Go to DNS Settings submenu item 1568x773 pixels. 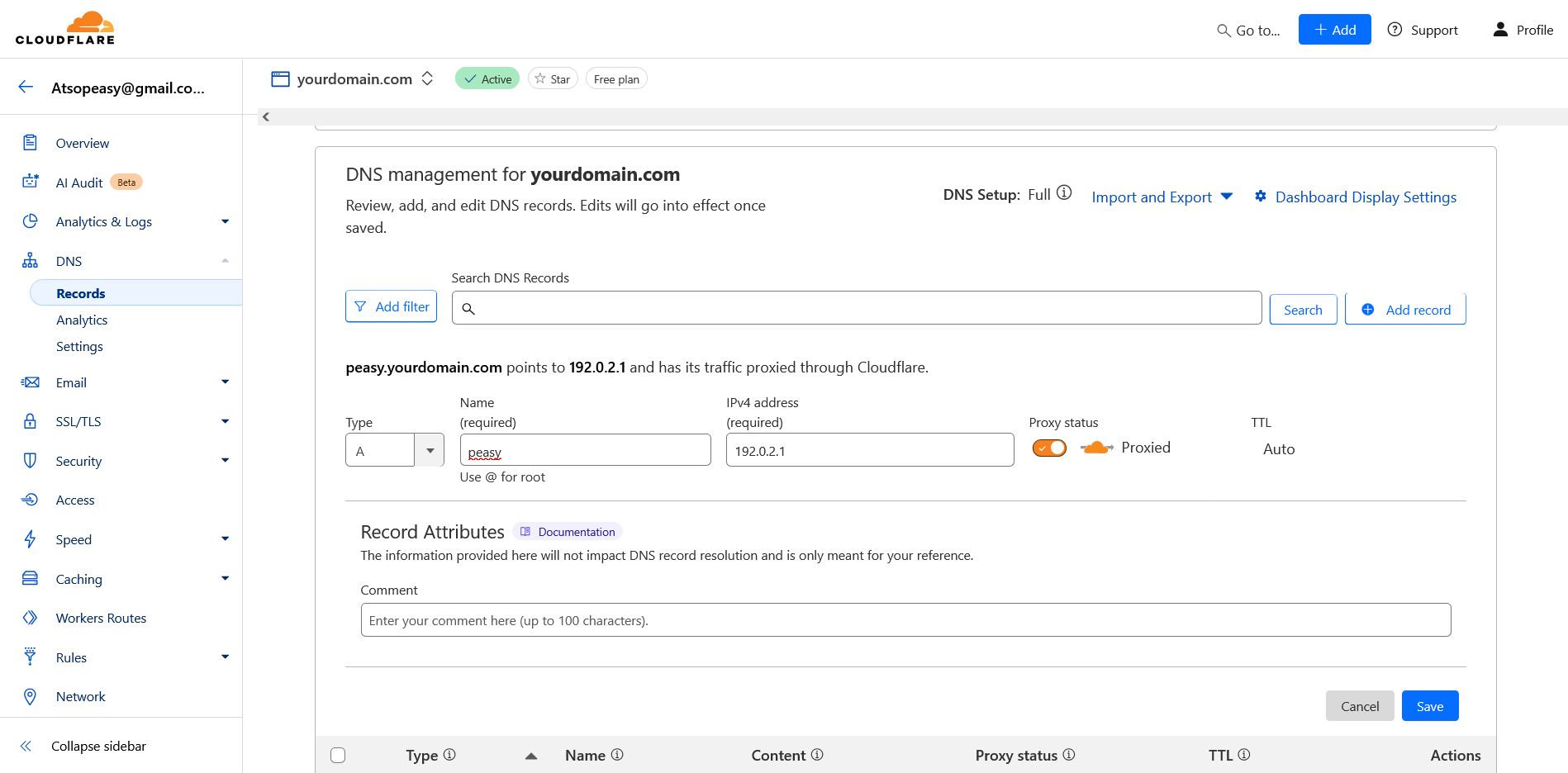click(x=79, y=347)
